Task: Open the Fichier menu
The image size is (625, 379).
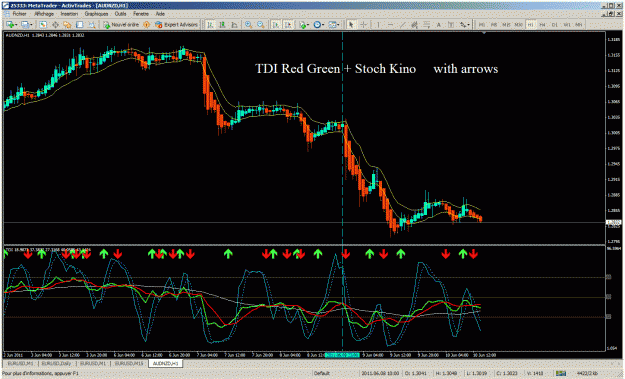Action: [19, 14]
